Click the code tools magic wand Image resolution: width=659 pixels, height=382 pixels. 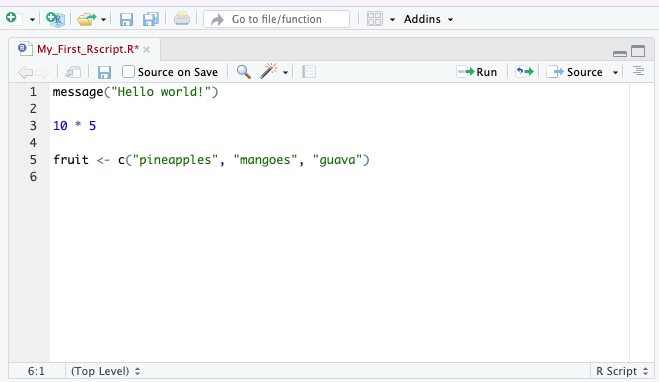[269, 71]
